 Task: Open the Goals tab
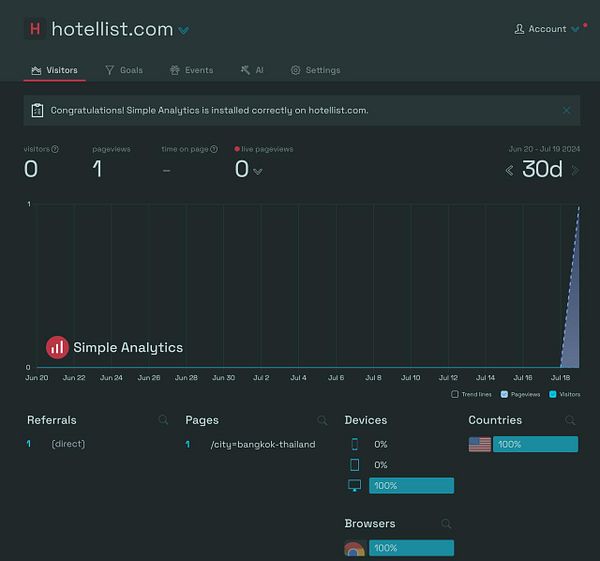124,70
